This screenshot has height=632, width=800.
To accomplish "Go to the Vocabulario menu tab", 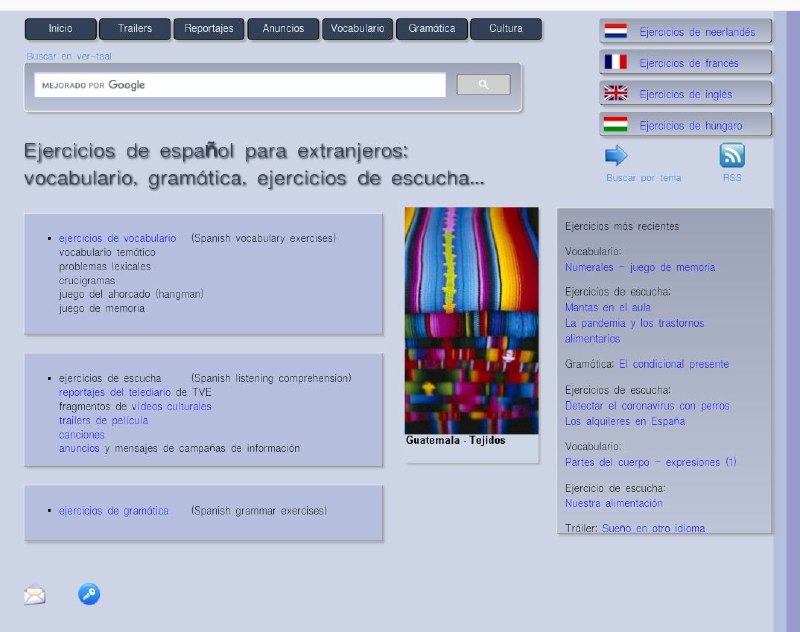I will pyautogui.click(x=357, y=29).
